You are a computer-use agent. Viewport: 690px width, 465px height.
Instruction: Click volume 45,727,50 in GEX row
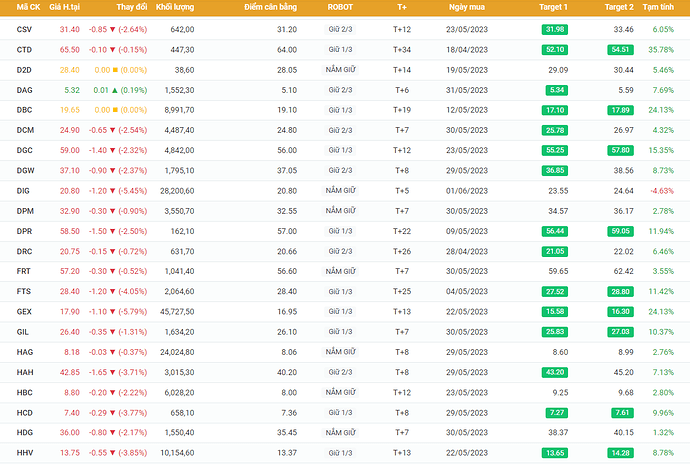(x=177, y=312)
